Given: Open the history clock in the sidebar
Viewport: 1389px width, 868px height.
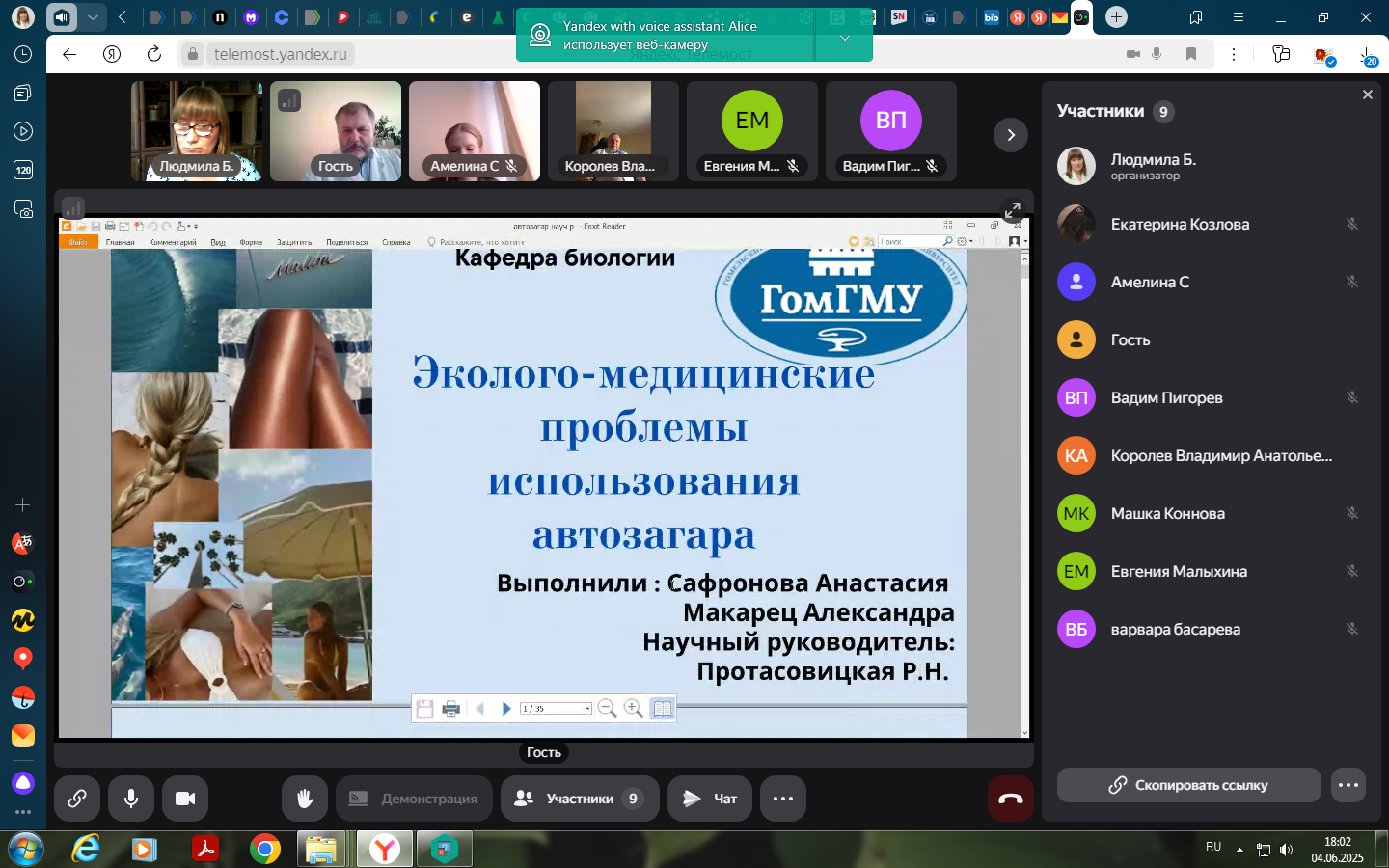Looking at the screenshot, I should tap(23, 55).
